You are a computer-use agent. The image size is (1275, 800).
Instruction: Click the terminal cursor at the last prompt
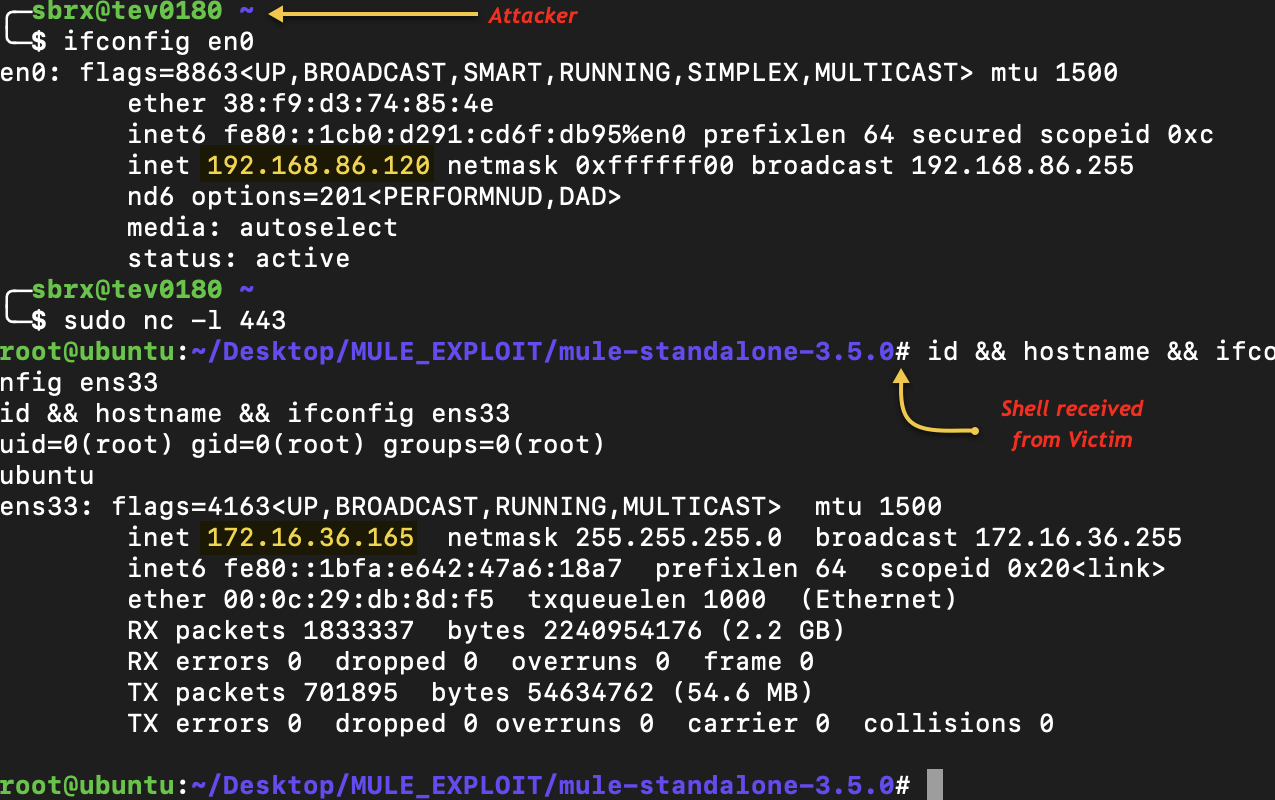[x=935, y=785]
